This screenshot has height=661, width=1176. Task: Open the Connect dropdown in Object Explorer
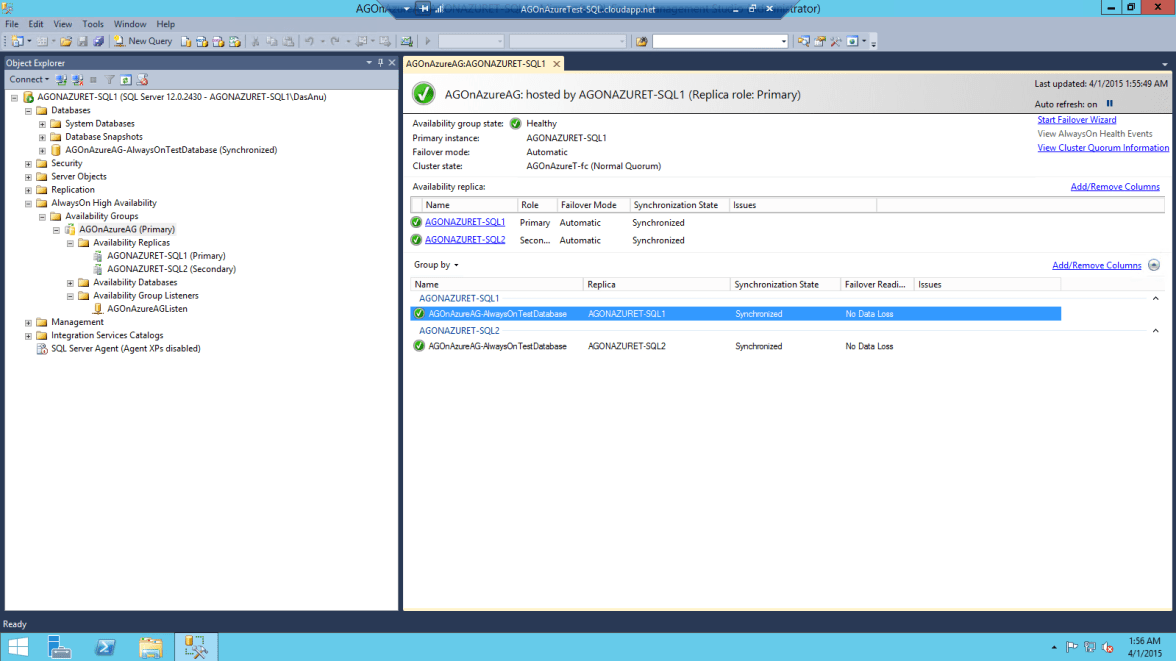click(28, 79)
